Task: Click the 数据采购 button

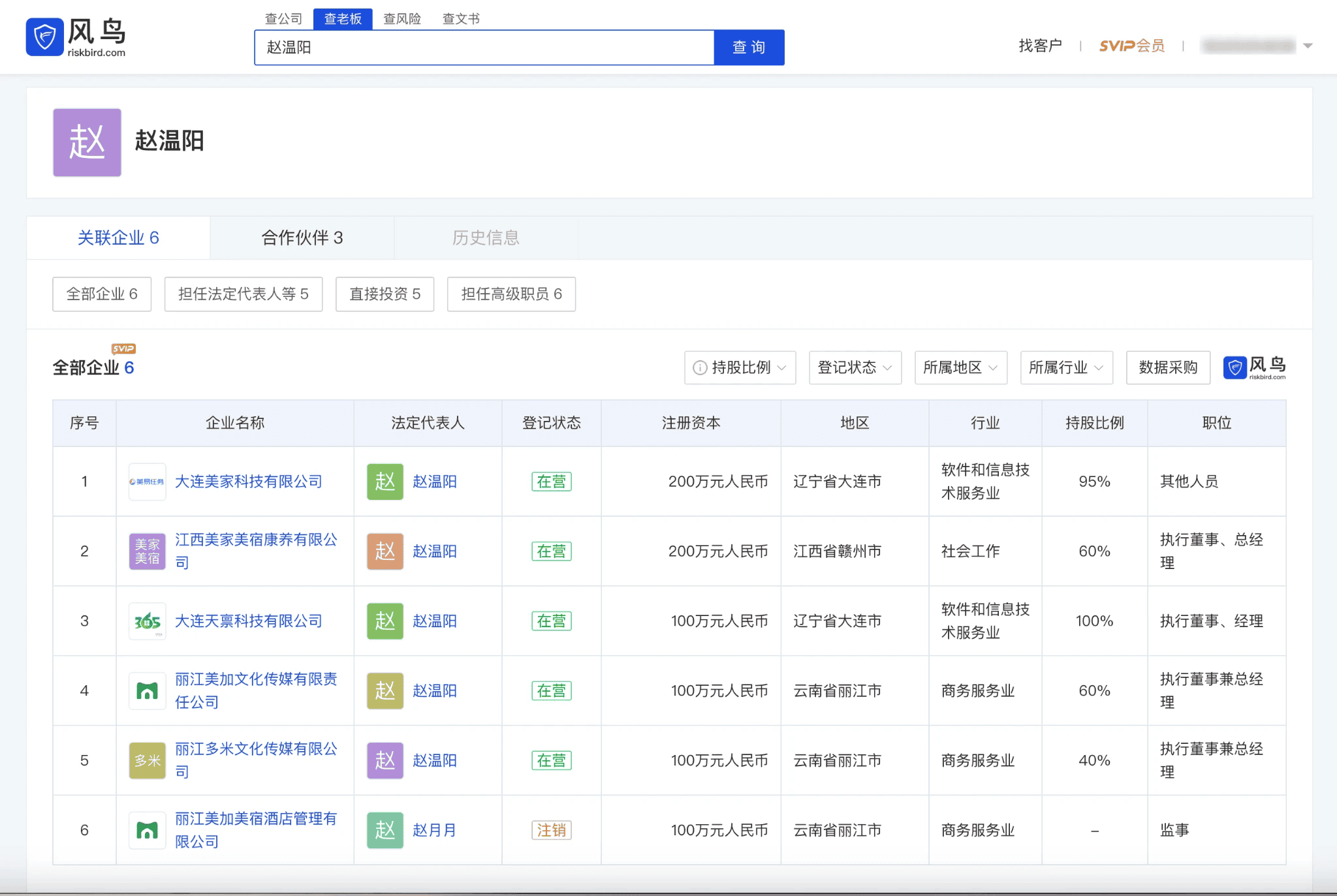Action: (x=1168, y=368)
